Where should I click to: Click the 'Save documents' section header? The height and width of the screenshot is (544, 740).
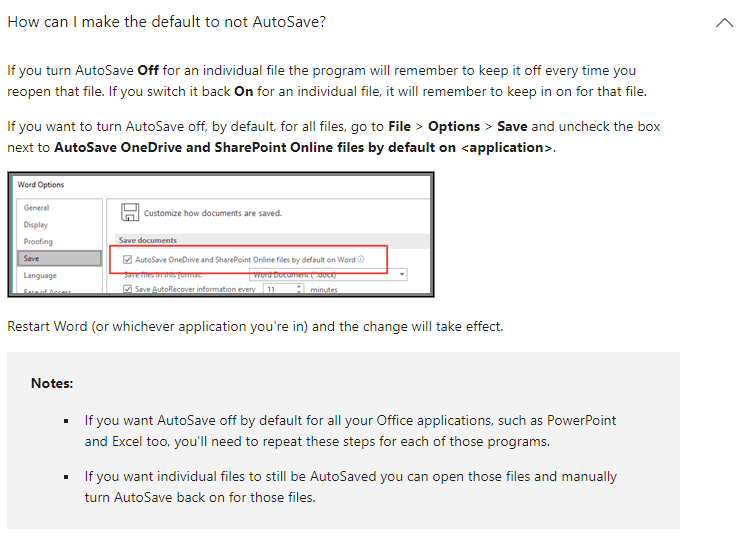click(148, 240)
